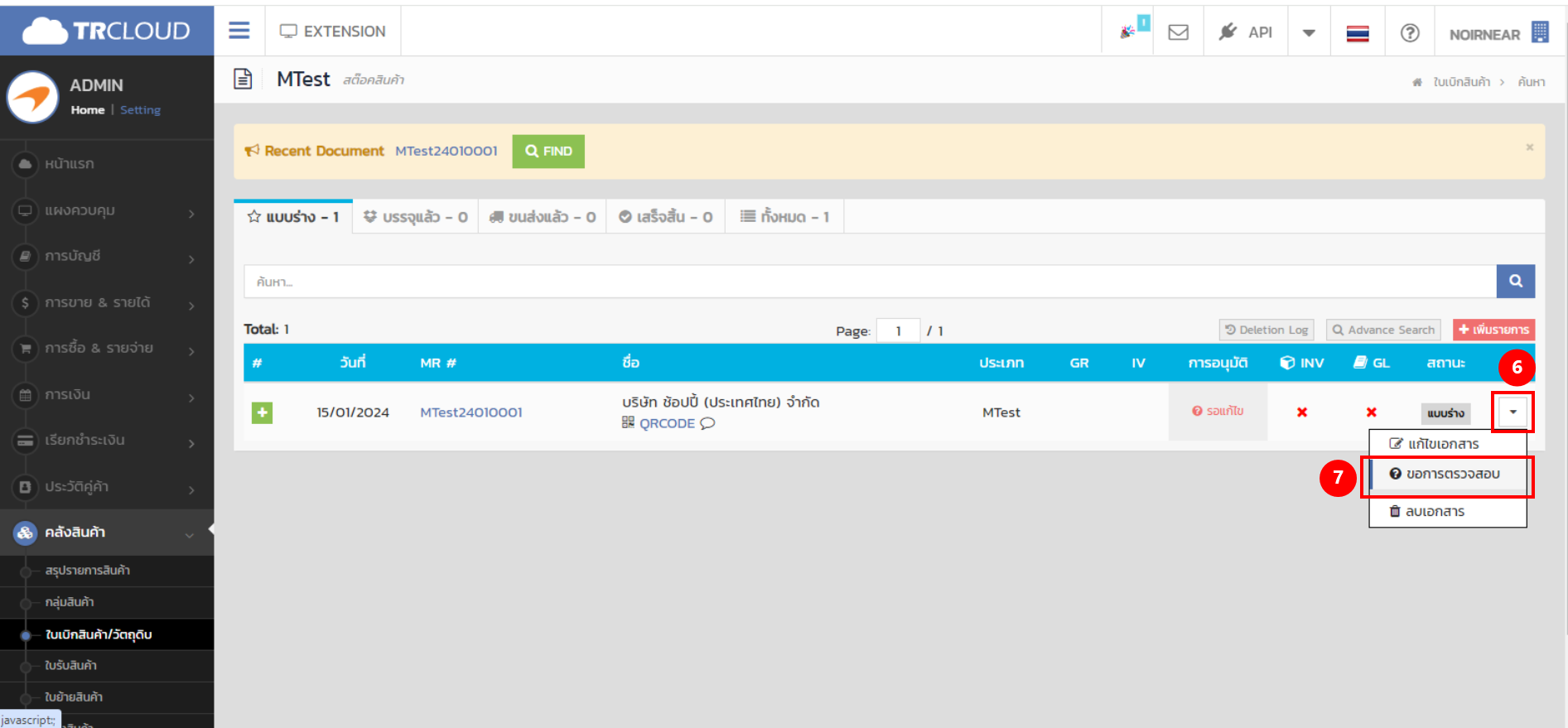Focus the ค้นหา search field
The height and width of the screenshot is (728, 1568).
(870, 282)
